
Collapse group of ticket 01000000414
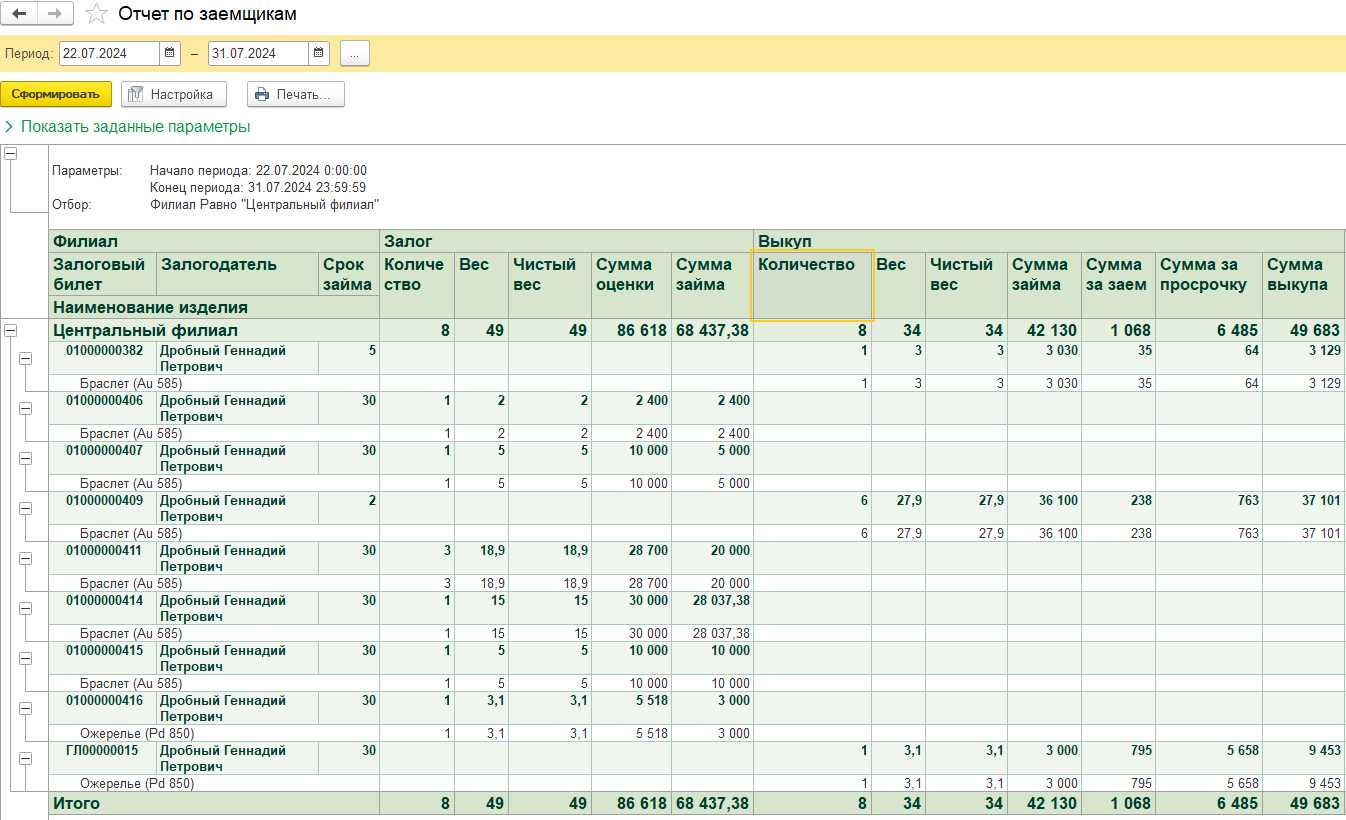pos(26,608)
